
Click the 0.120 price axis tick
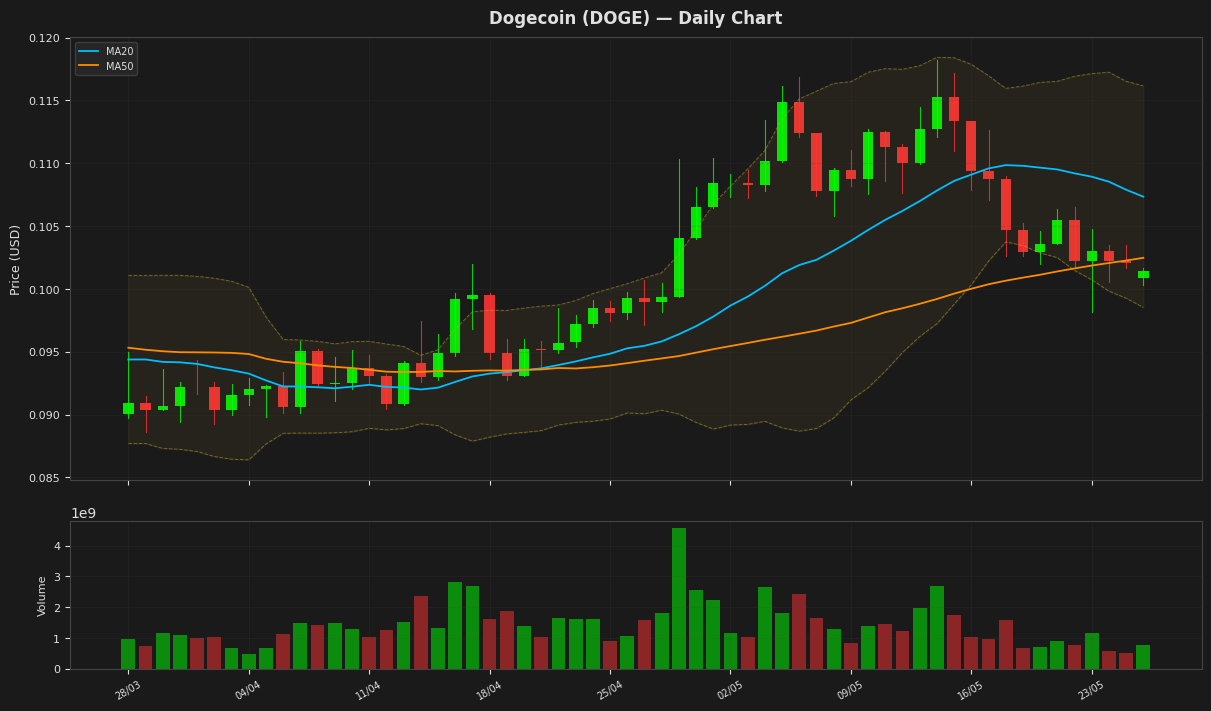point(45,38)
